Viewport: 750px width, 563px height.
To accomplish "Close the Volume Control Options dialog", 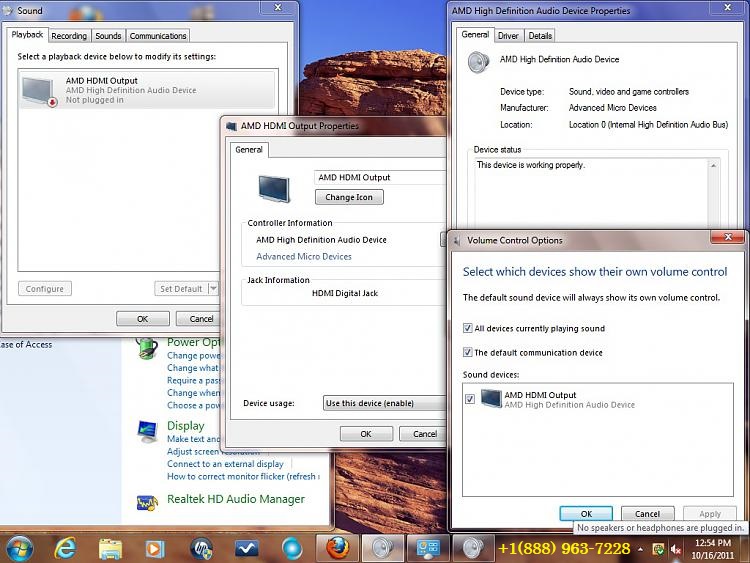I will pos(728,237).
